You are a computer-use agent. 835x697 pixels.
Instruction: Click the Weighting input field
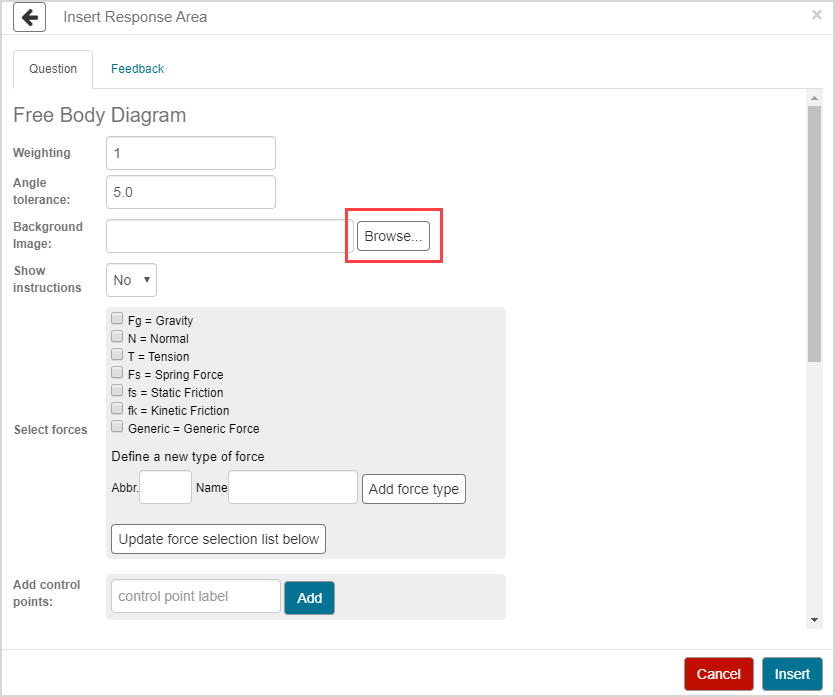coord(190,153)
